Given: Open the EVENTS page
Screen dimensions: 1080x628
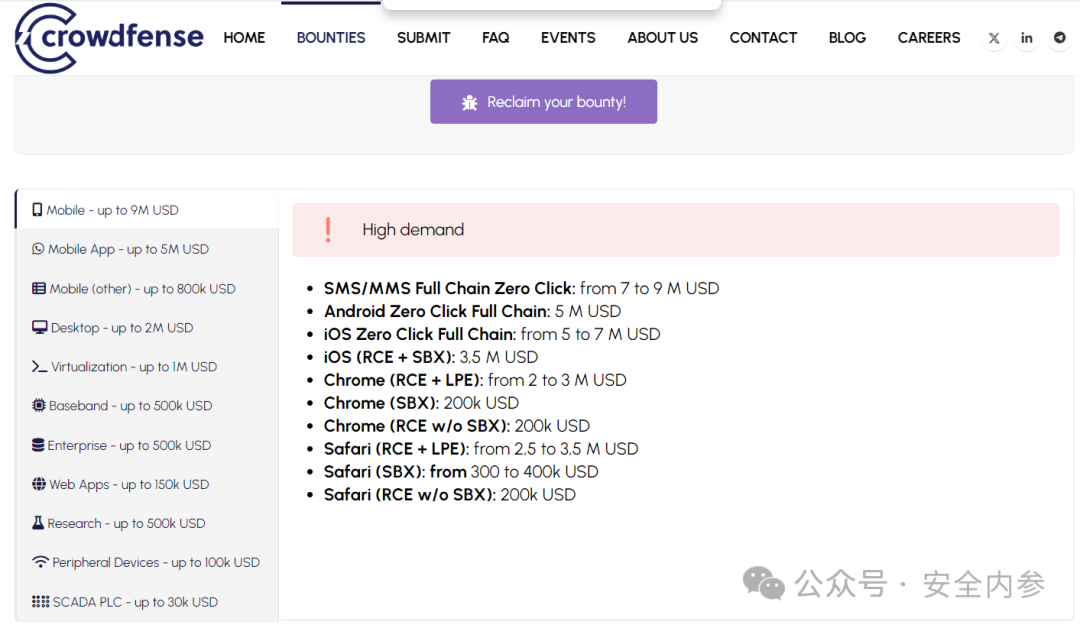Looking at the screenshot, I should [x=568, y=38].
